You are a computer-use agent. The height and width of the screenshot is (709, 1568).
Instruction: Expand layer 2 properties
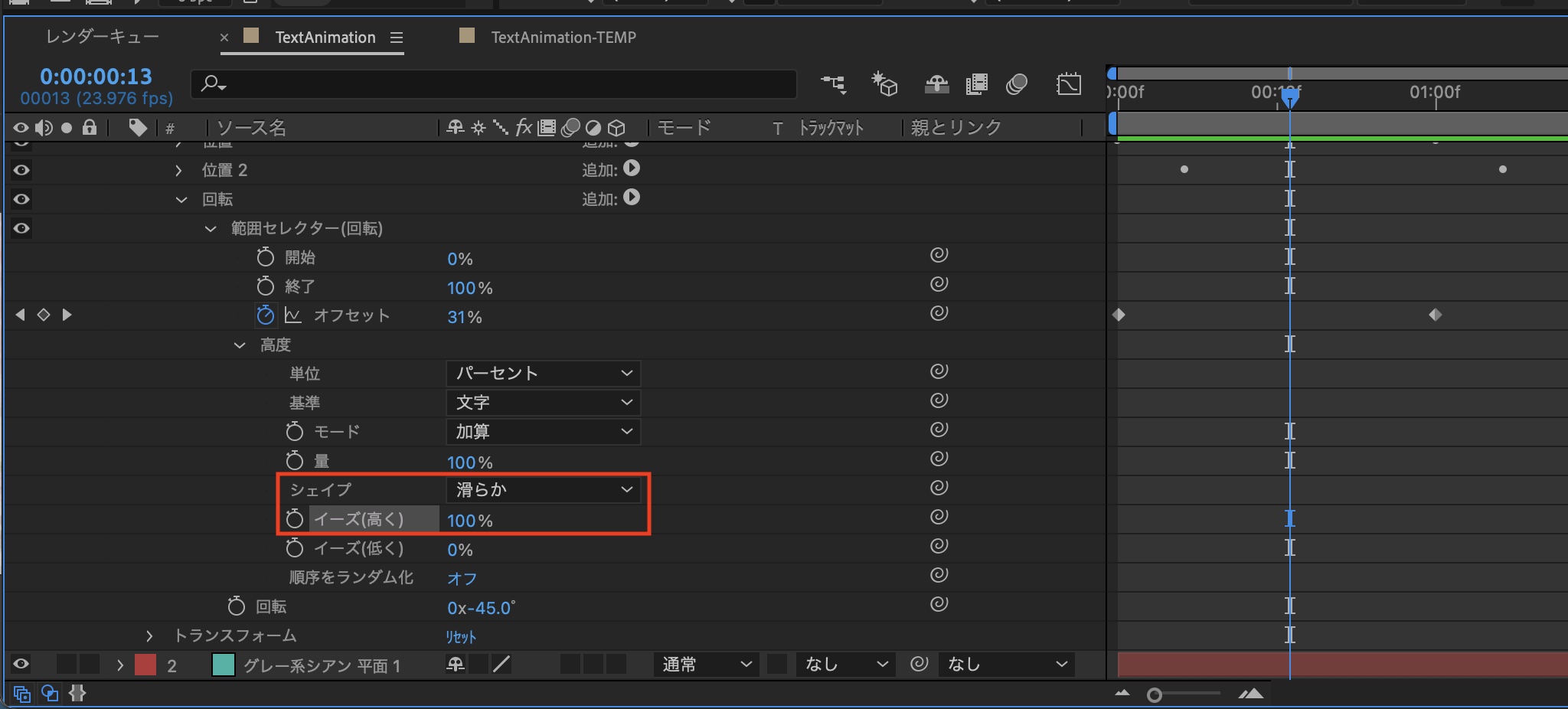click(120, 665)
